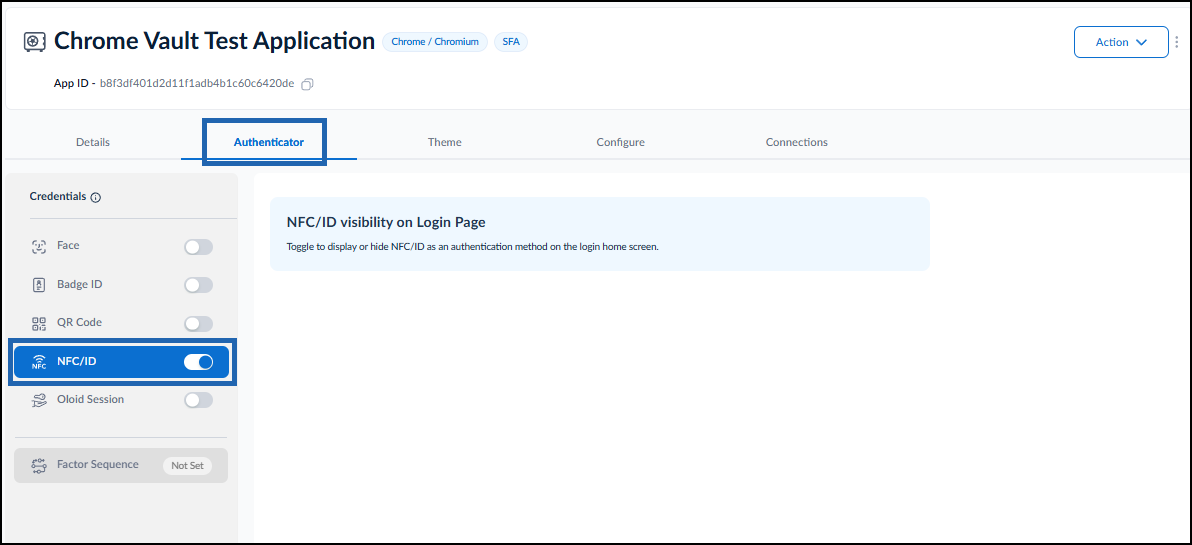Click the Not Set badge on Factor Sequence

187,466
